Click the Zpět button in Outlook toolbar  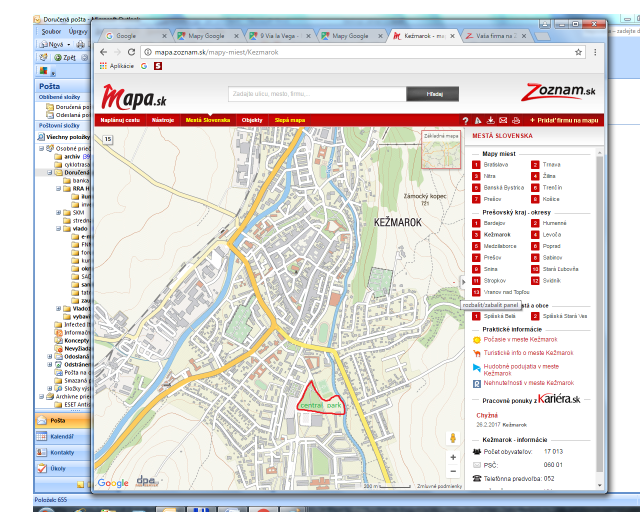point(65,58)
